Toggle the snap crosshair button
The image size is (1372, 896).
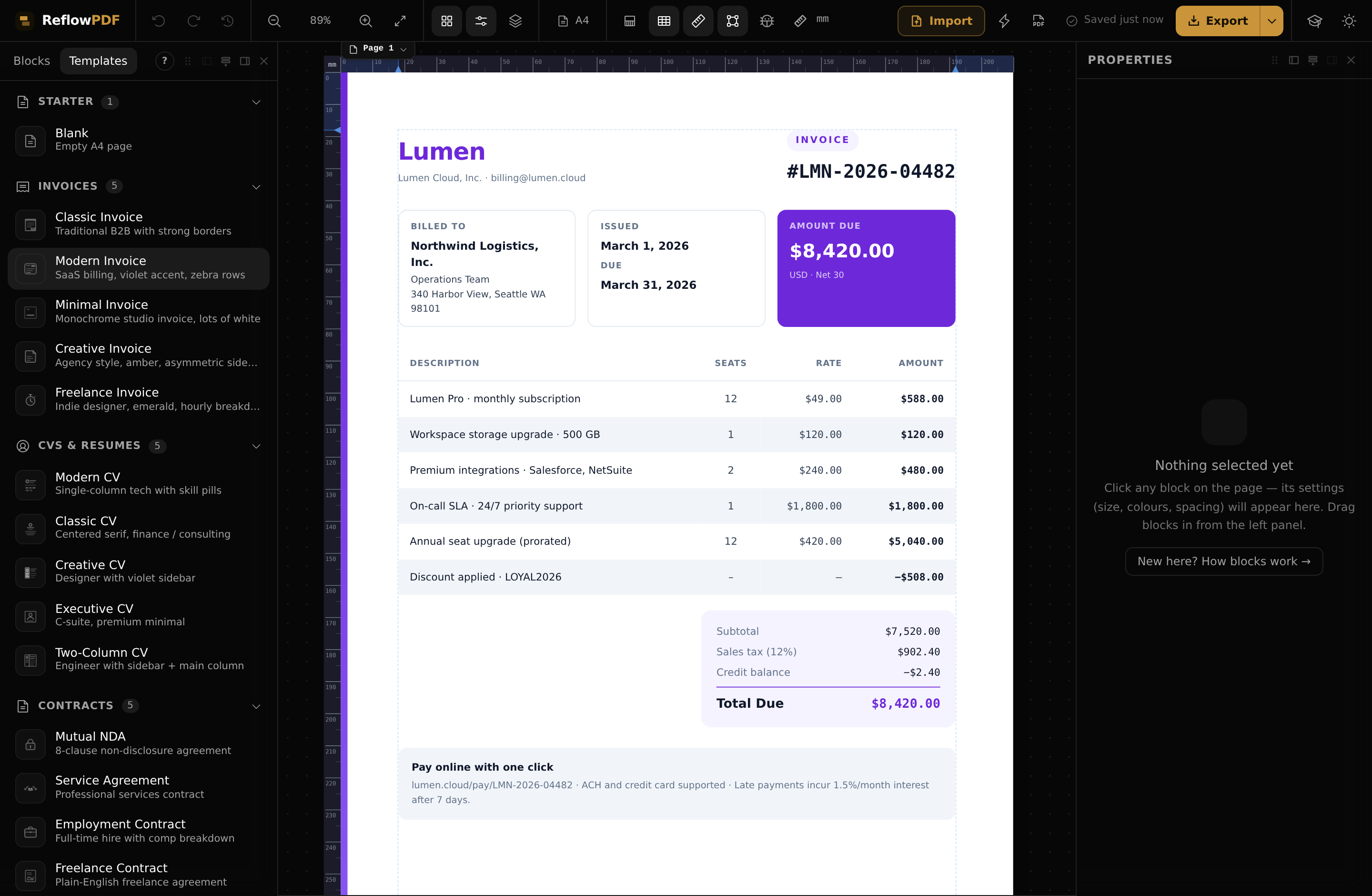pos(767,21)
